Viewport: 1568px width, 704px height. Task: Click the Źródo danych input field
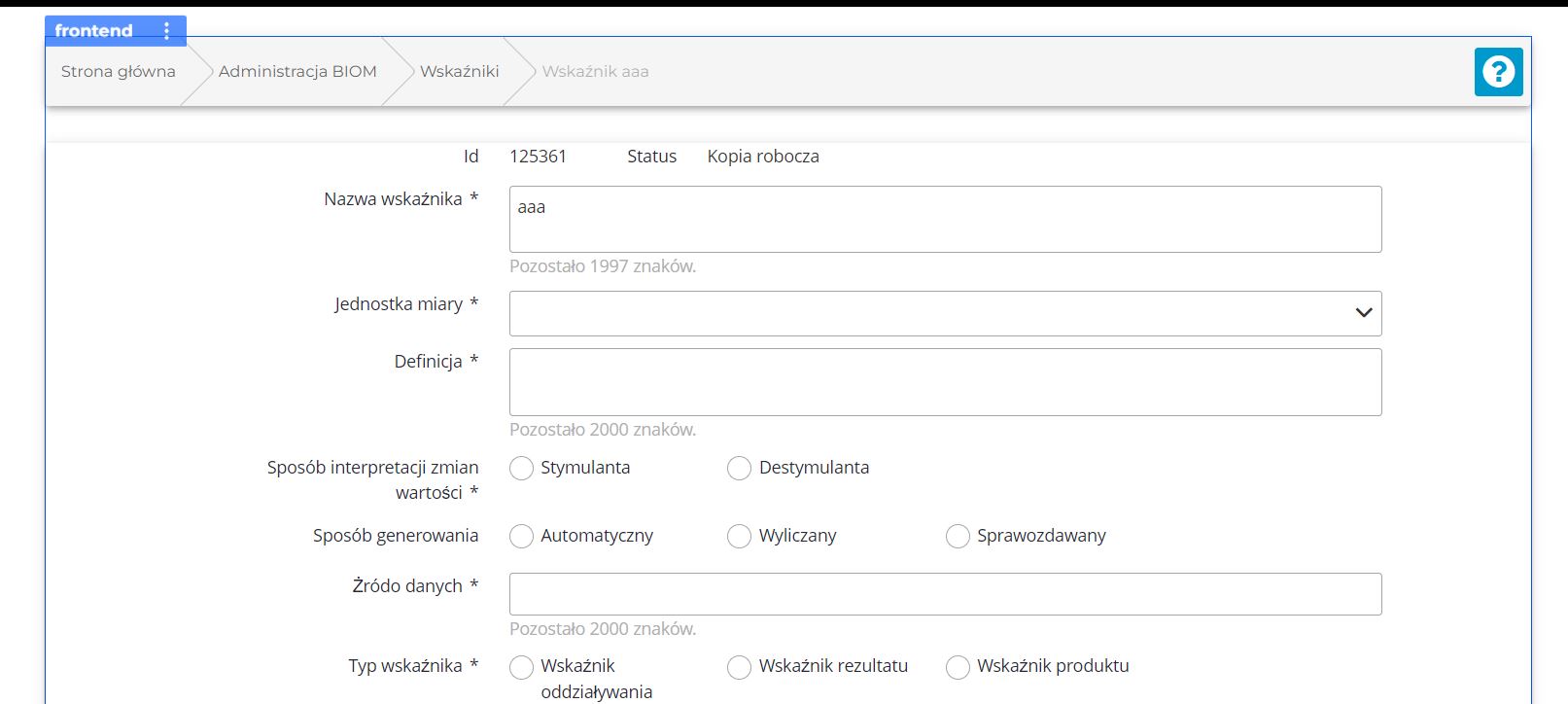coord(944,594)
